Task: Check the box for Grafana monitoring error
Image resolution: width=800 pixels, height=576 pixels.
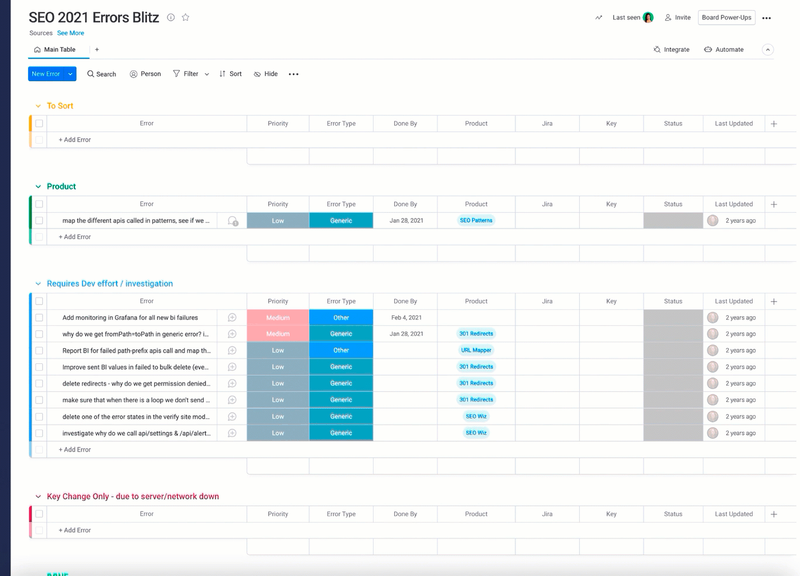Action: (x=39, y=317)
